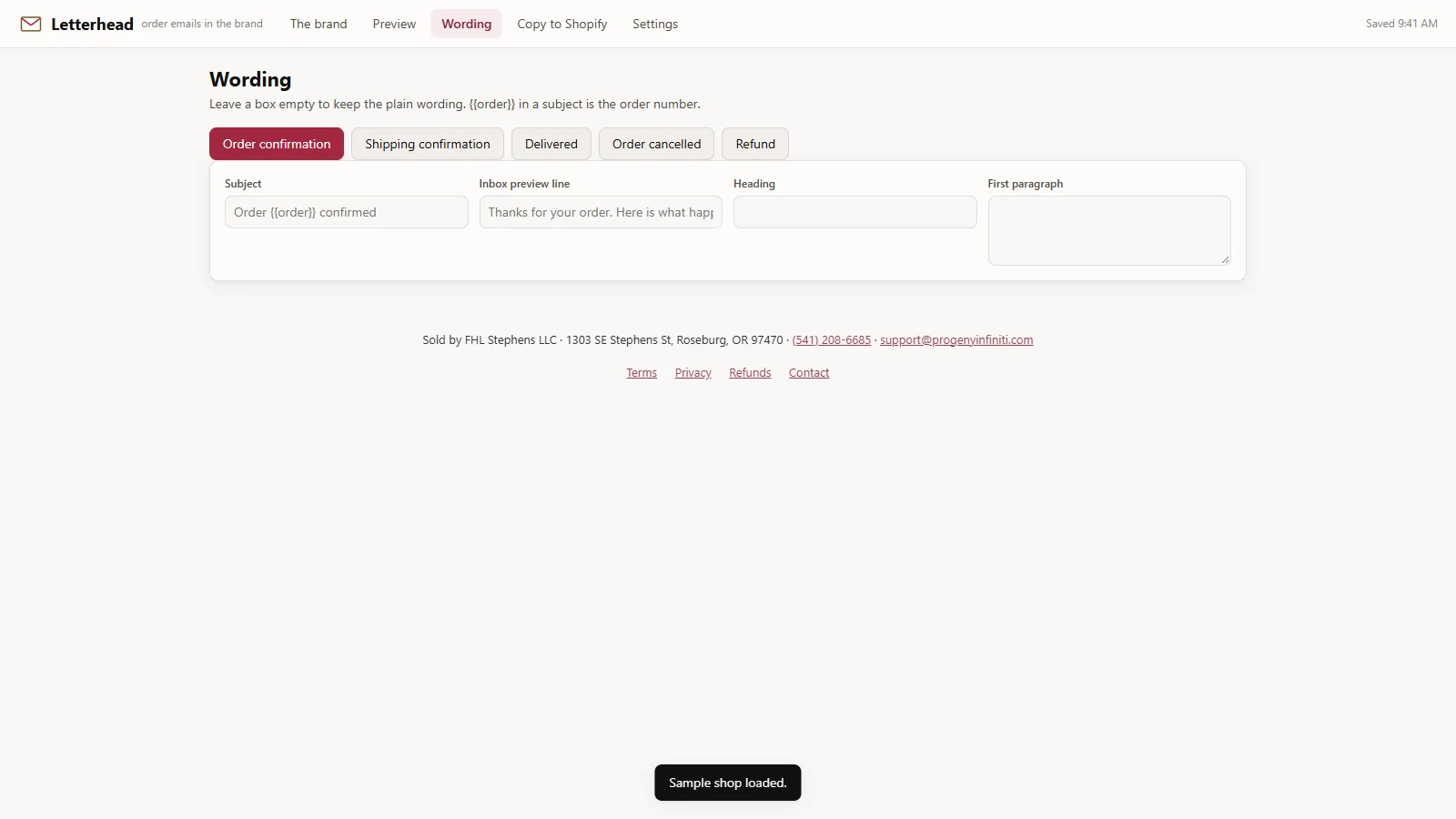Click the (541) 208-6685 phone link
Viewport: 1456px width, 819px height.
tap(832, 340)
